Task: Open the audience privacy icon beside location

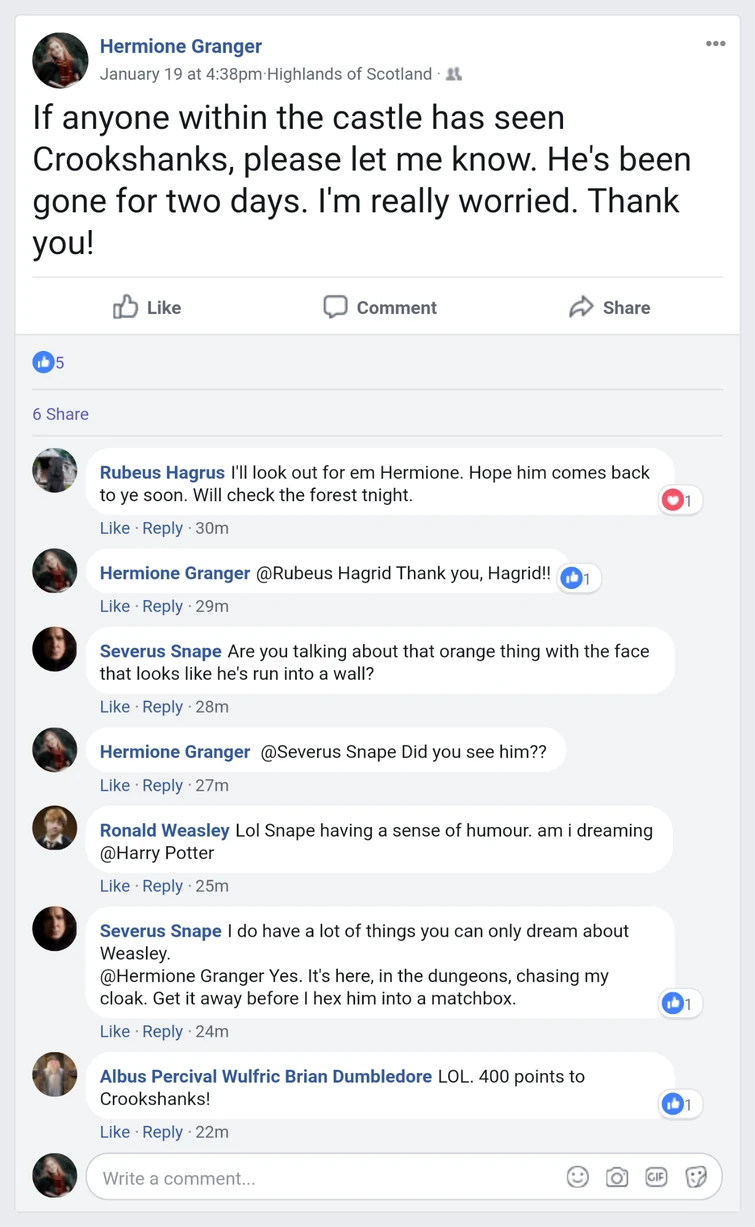Action: click(454, 74)
